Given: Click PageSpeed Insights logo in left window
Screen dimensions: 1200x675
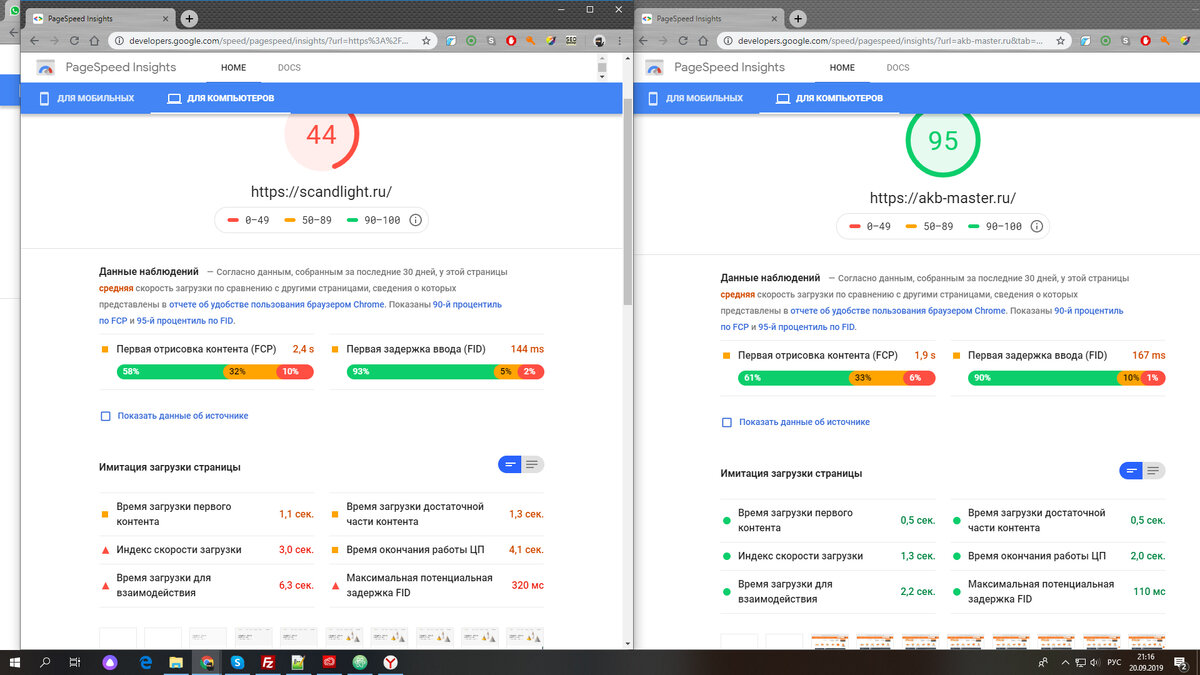Looking at the screenshot, I should 46,68.
